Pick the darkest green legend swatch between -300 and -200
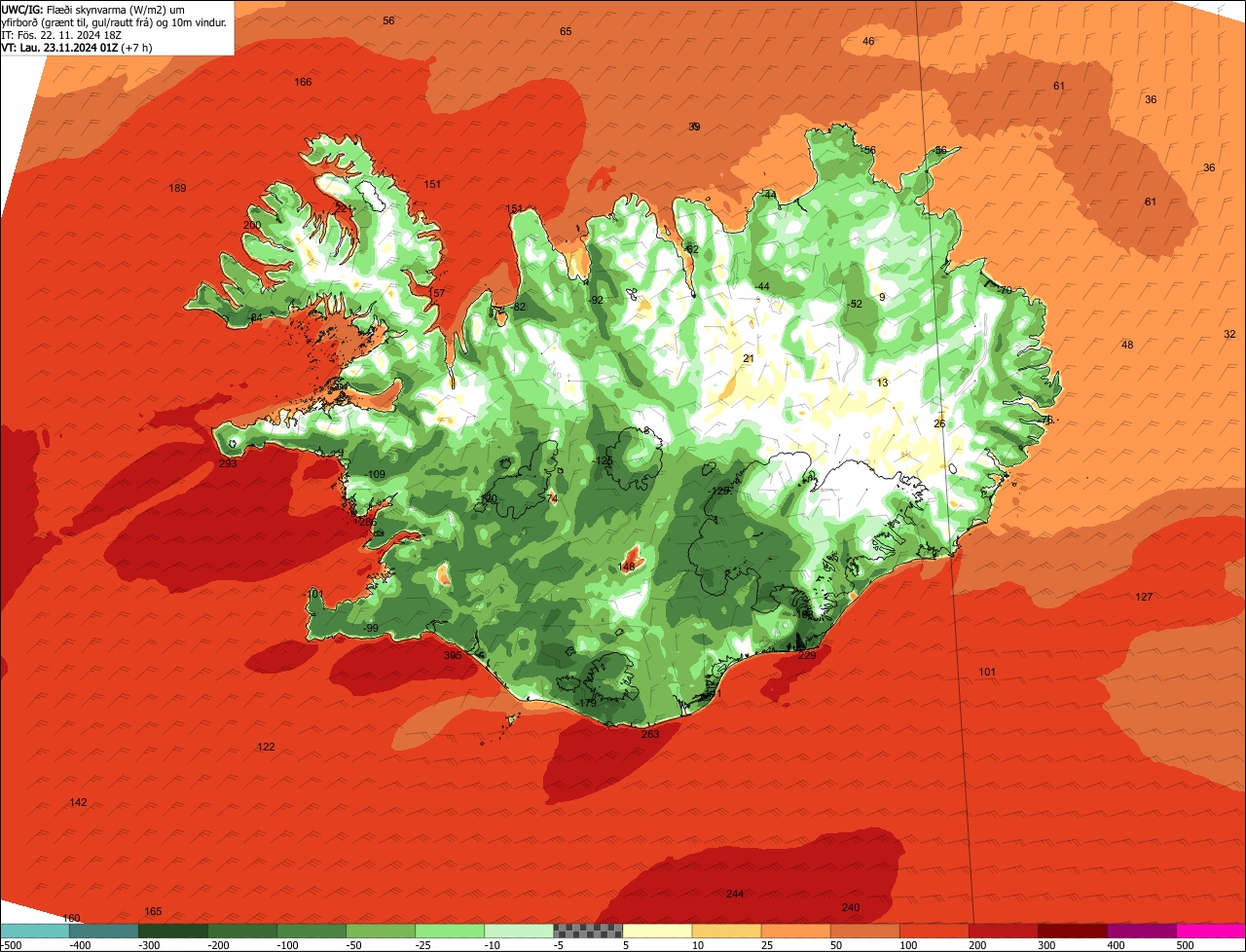 [172, 931]
